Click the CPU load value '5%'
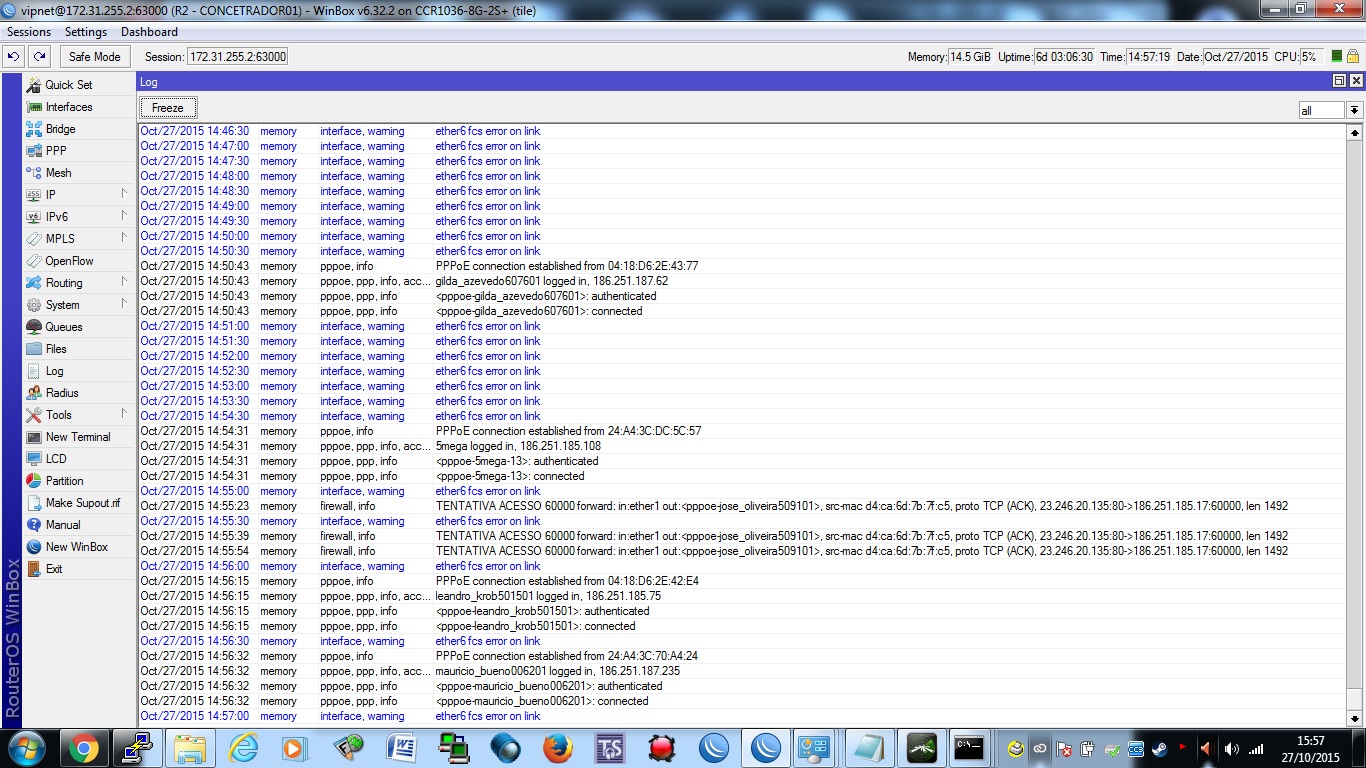The width and height of the screenshot is (1366, 768). click(1312, 57)
